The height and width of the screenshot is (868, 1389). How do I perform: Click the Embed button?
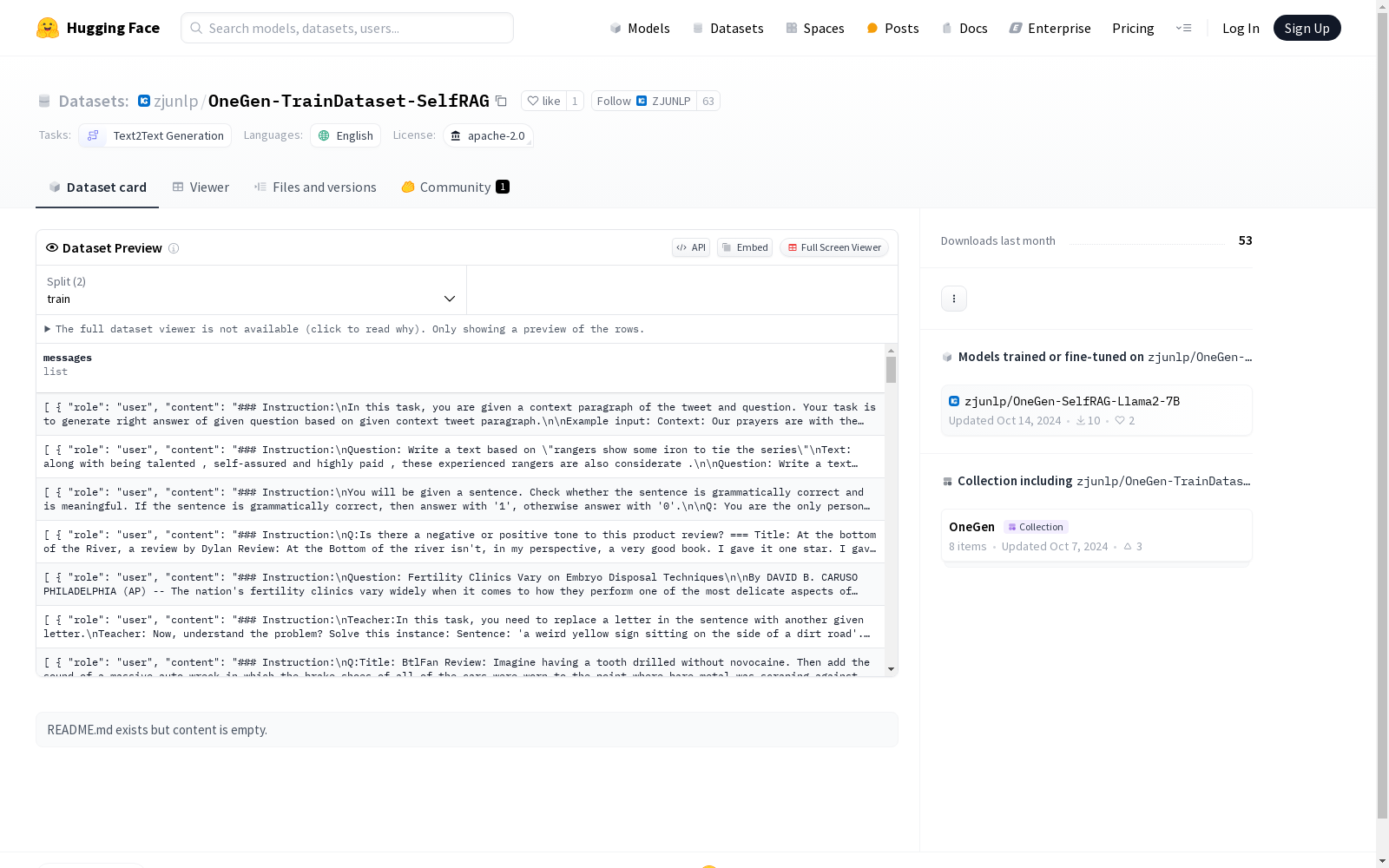(x=745, y=247)
